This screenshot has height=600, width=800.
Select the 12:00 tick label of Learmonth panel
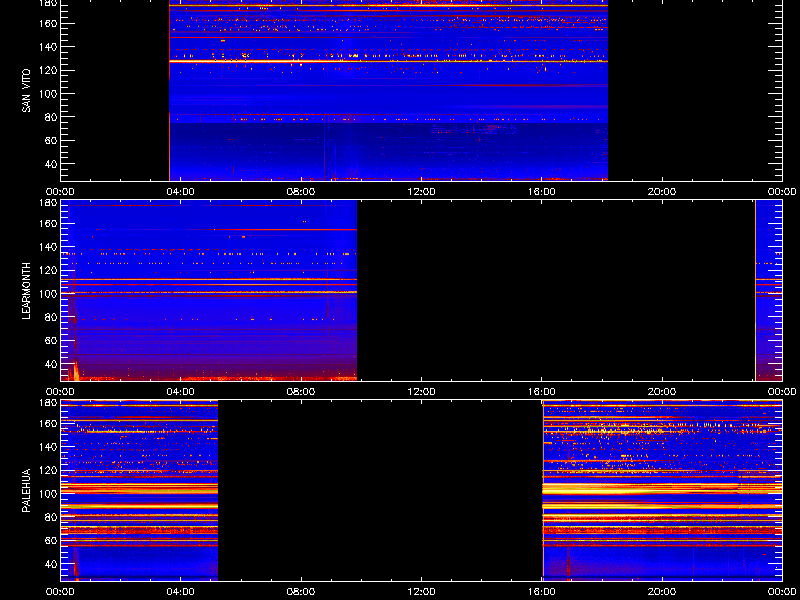[x=421, y=392]
